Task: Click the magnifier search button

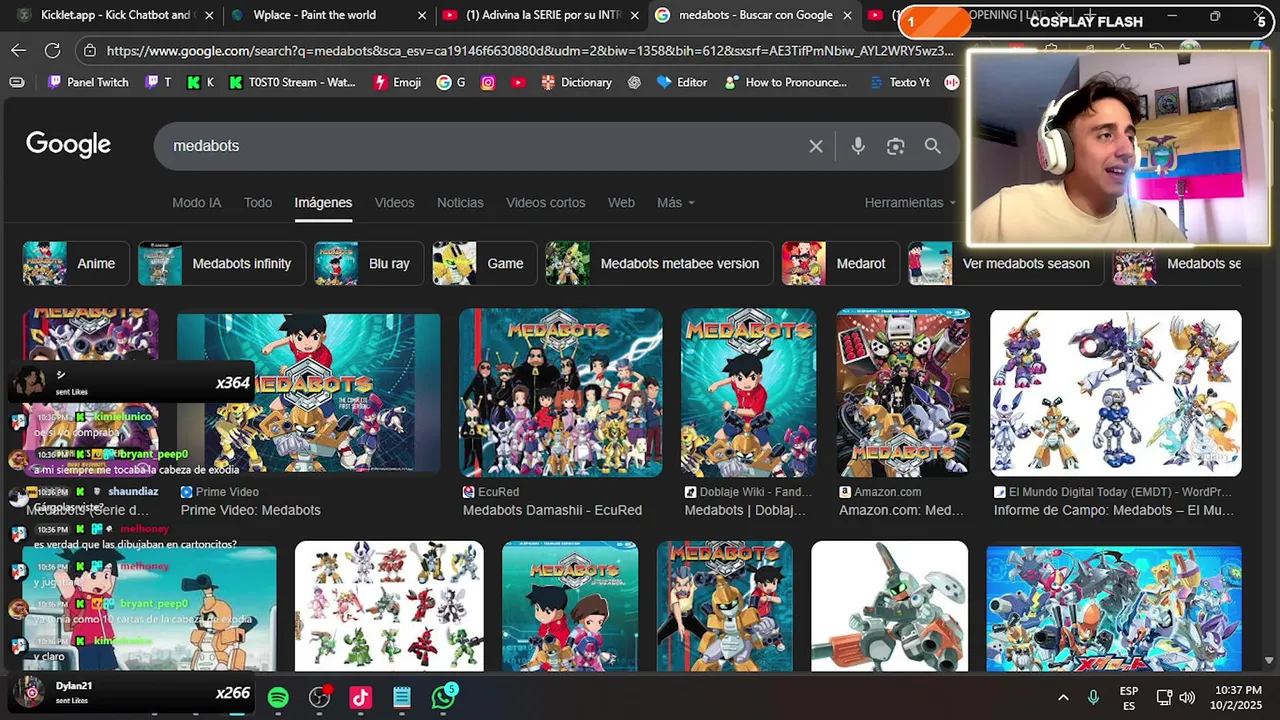Action: pyautogui.click(x=933, y=146)
